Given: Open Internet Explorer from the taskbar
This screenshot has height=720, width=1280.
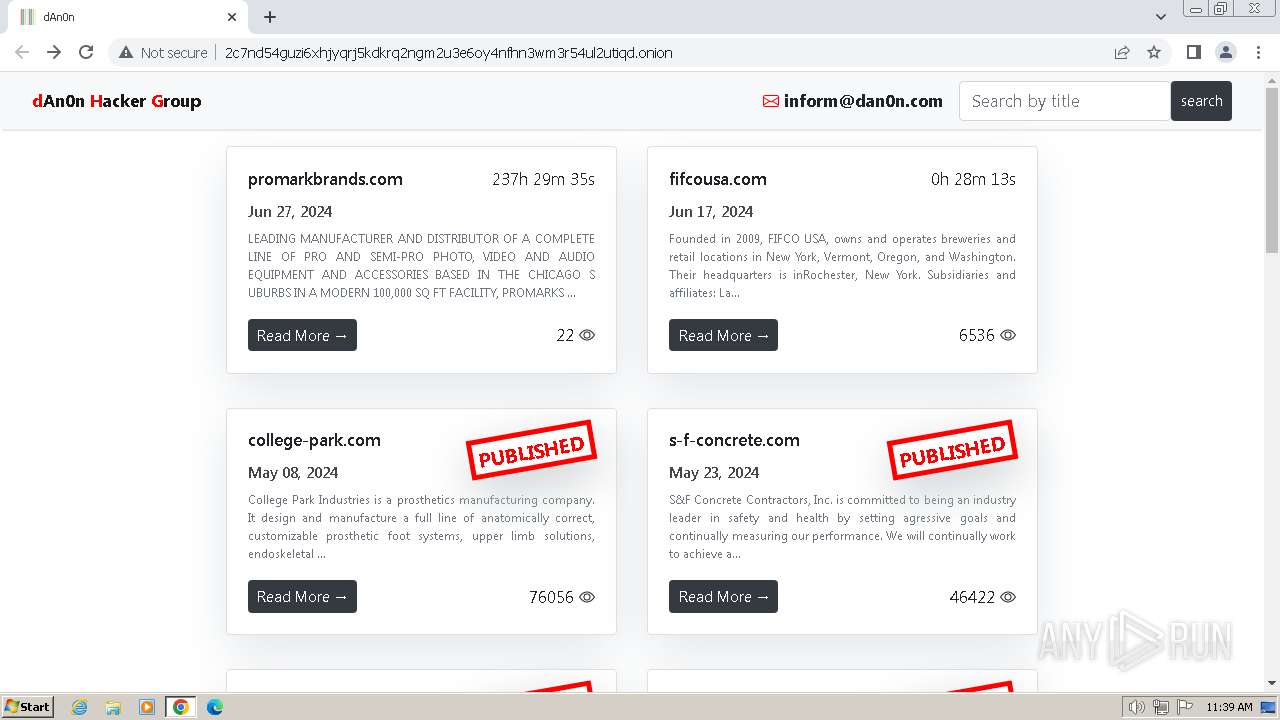Looking at the screenshot, I should (x=79, y=707).
